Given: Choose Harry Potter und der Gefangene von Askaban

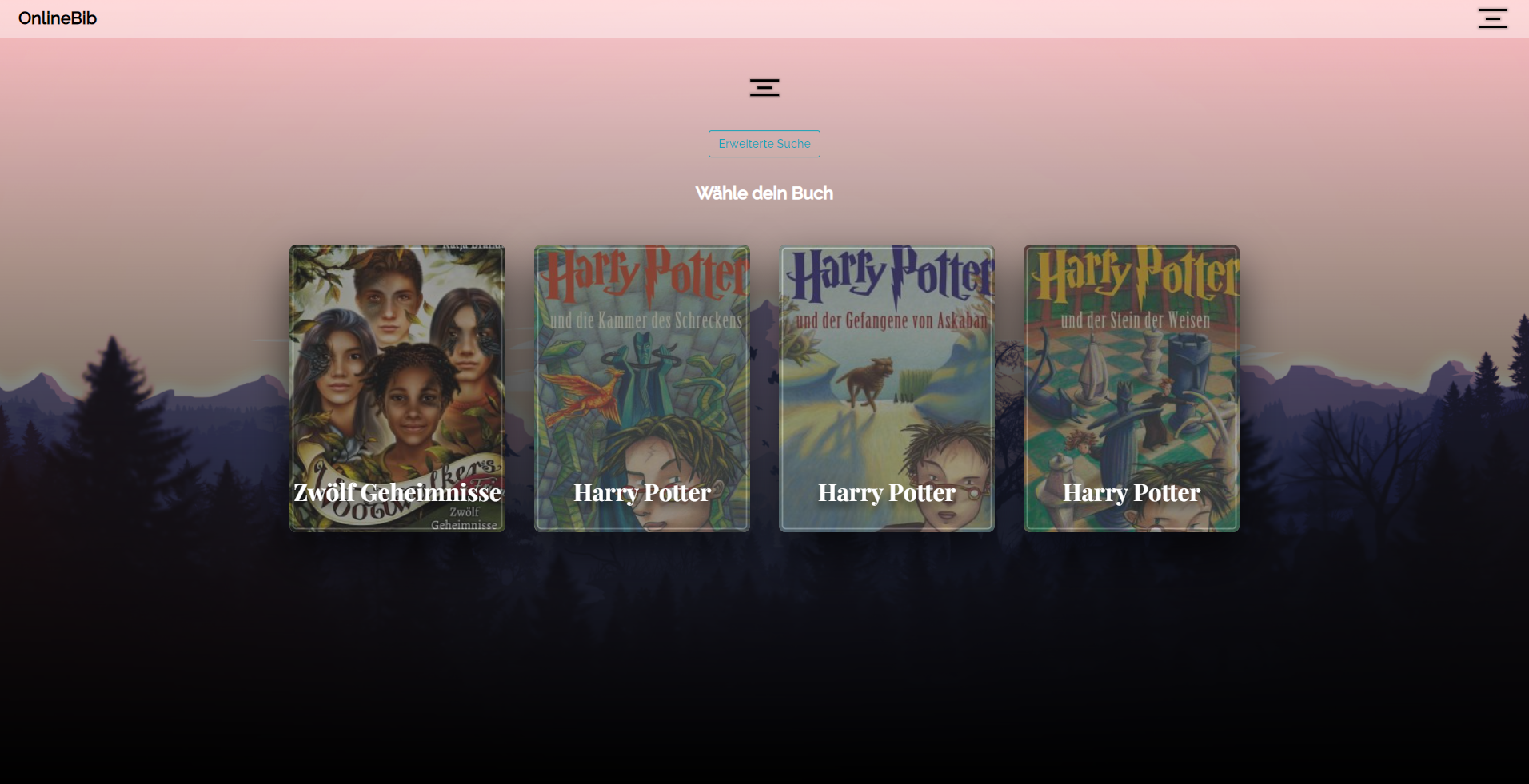Looking at the screenshot, I should (887, 388).
